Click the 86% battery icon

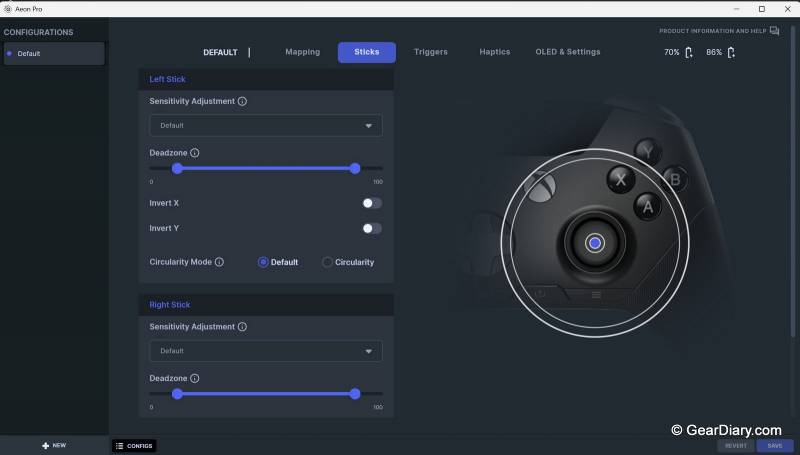pos(731,52)
